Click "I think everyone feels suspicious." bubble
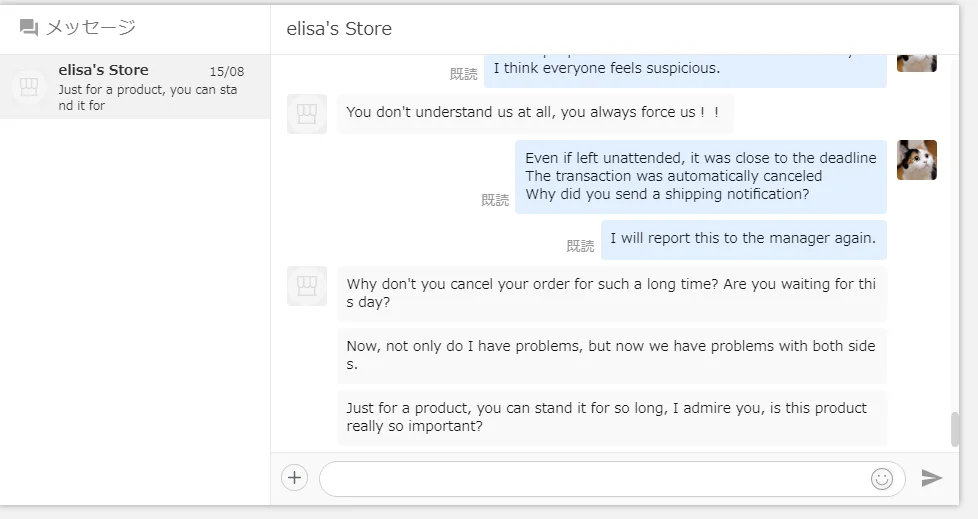Screen dimensions: 978x519 coord(685,69)
